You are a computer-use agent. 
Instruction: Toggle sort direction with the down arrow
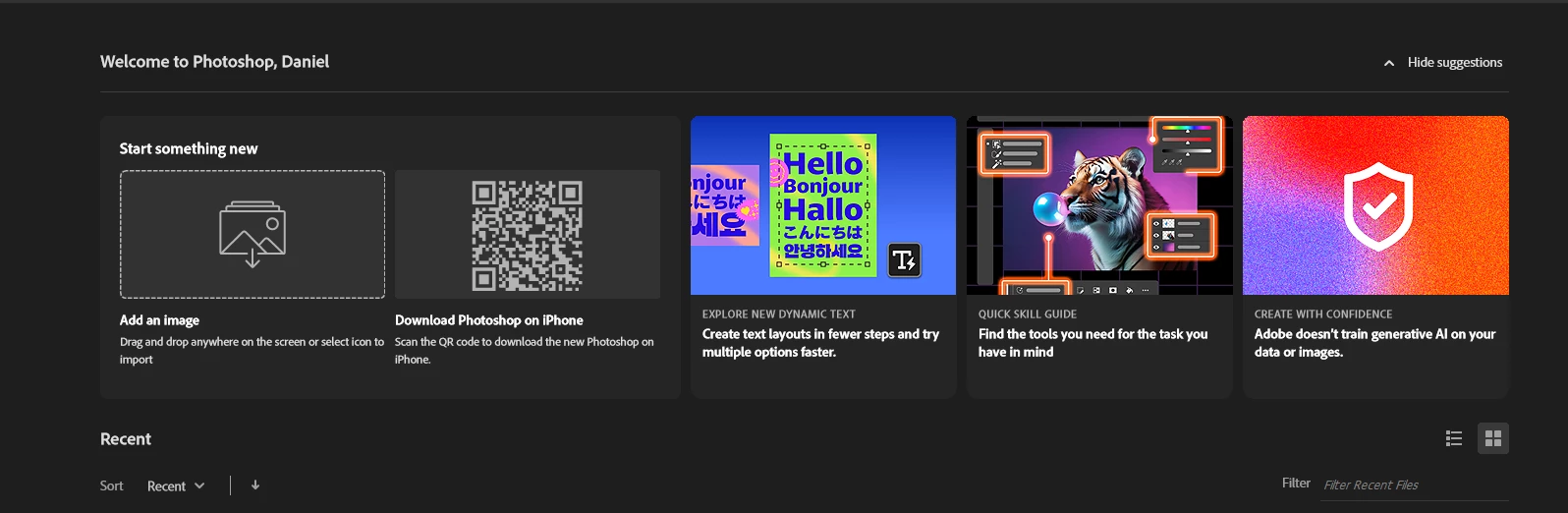pos(255,485)
